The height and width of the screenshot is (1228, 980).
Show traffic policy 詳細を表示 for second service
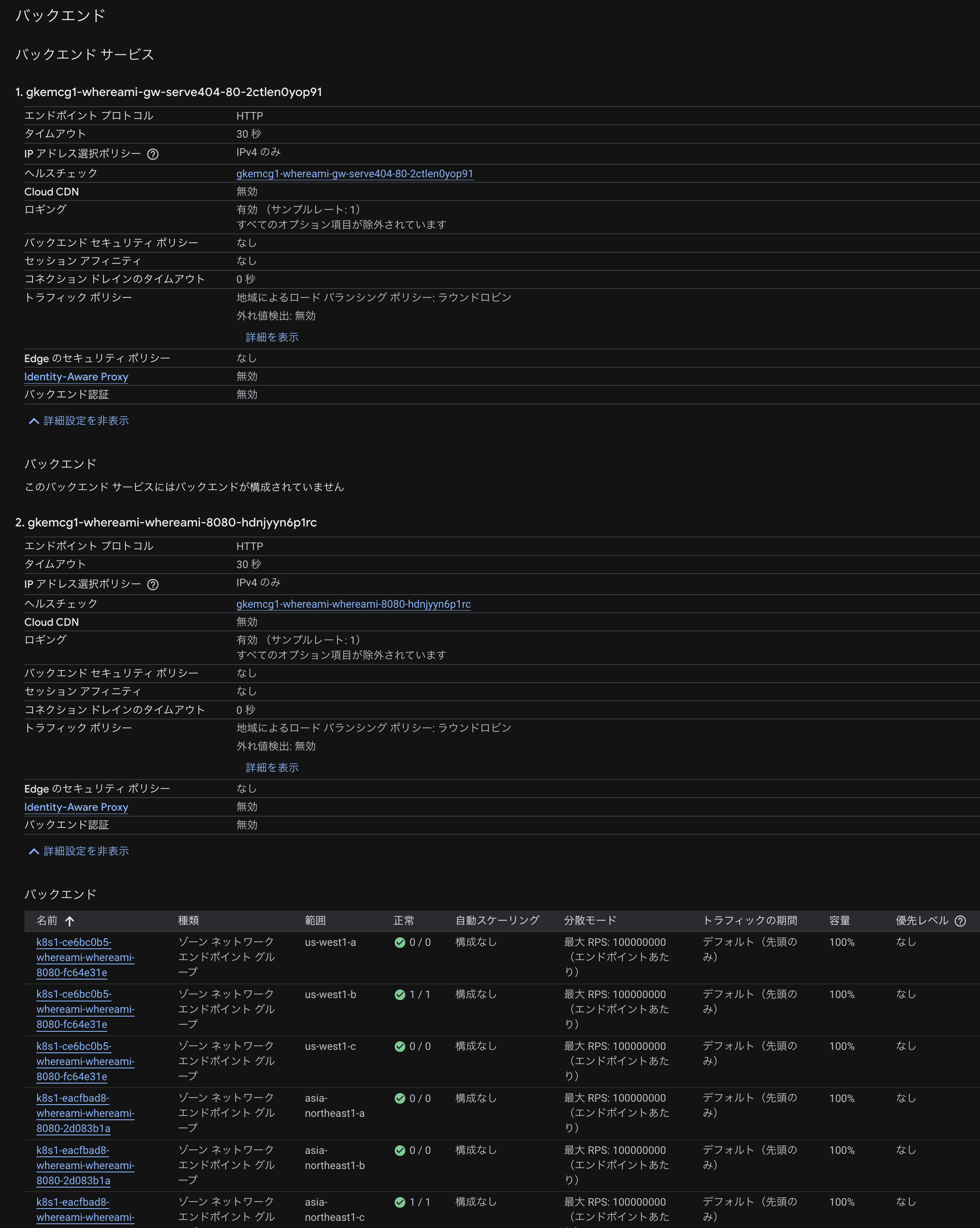pyautogui.click(x=272, y=768)
